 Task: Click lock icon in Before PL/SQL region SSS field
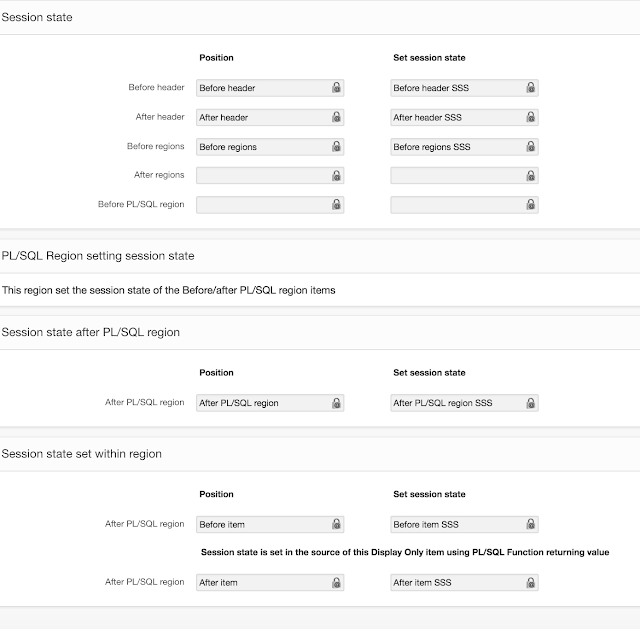[530, 205]
